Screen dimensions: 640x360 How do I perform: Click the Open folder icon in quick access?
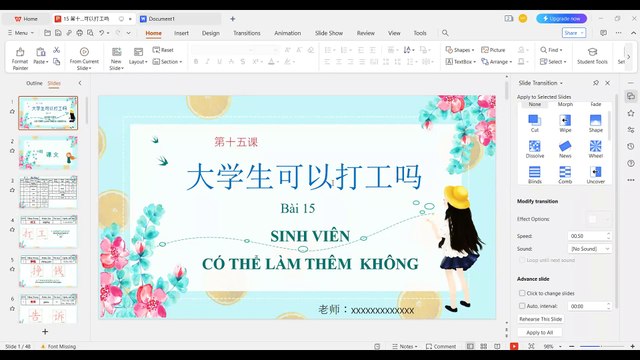pos(47,33)
